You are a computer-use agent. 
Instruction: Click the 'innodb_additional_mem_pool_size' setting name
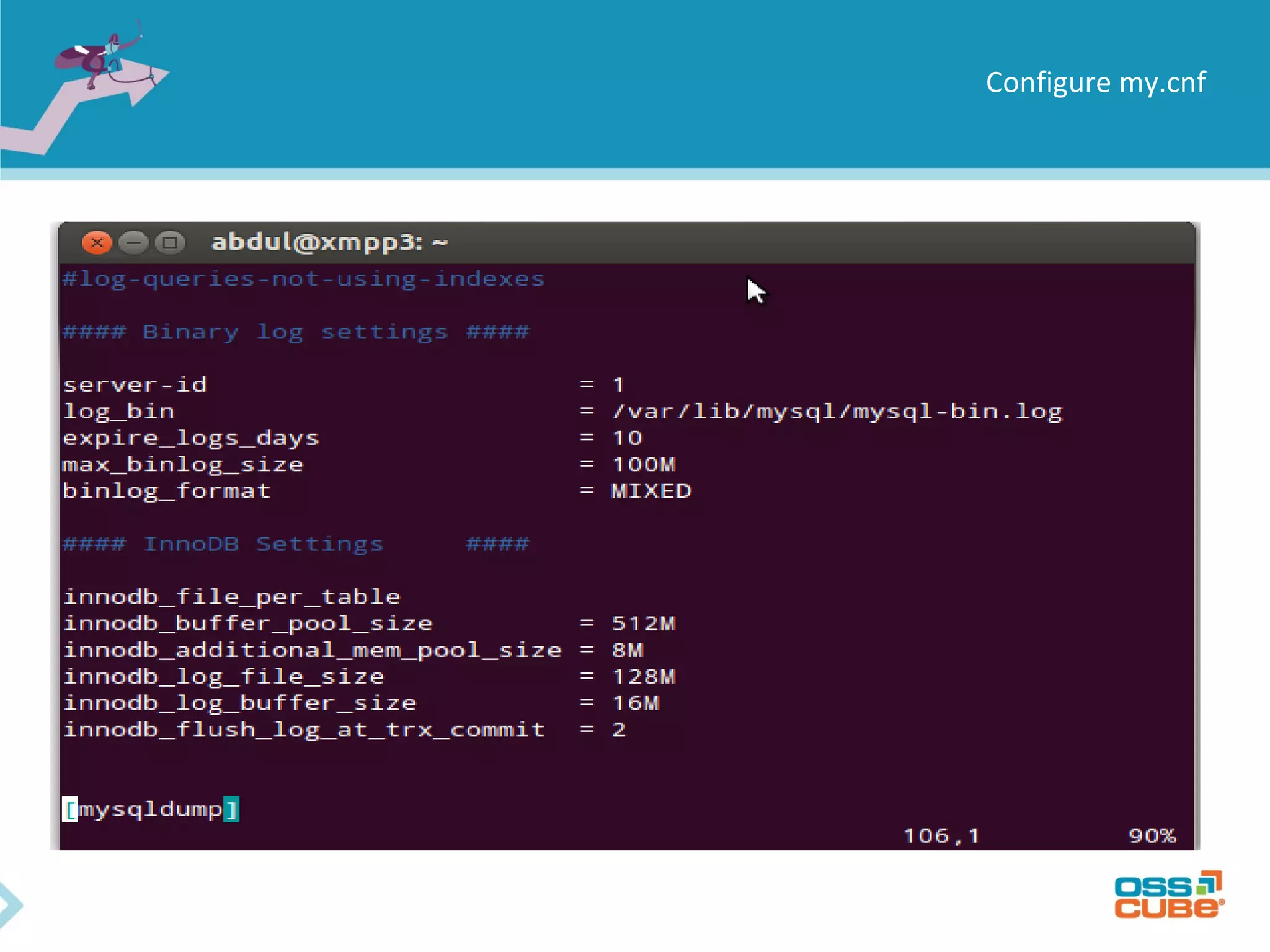pos(313,650)
